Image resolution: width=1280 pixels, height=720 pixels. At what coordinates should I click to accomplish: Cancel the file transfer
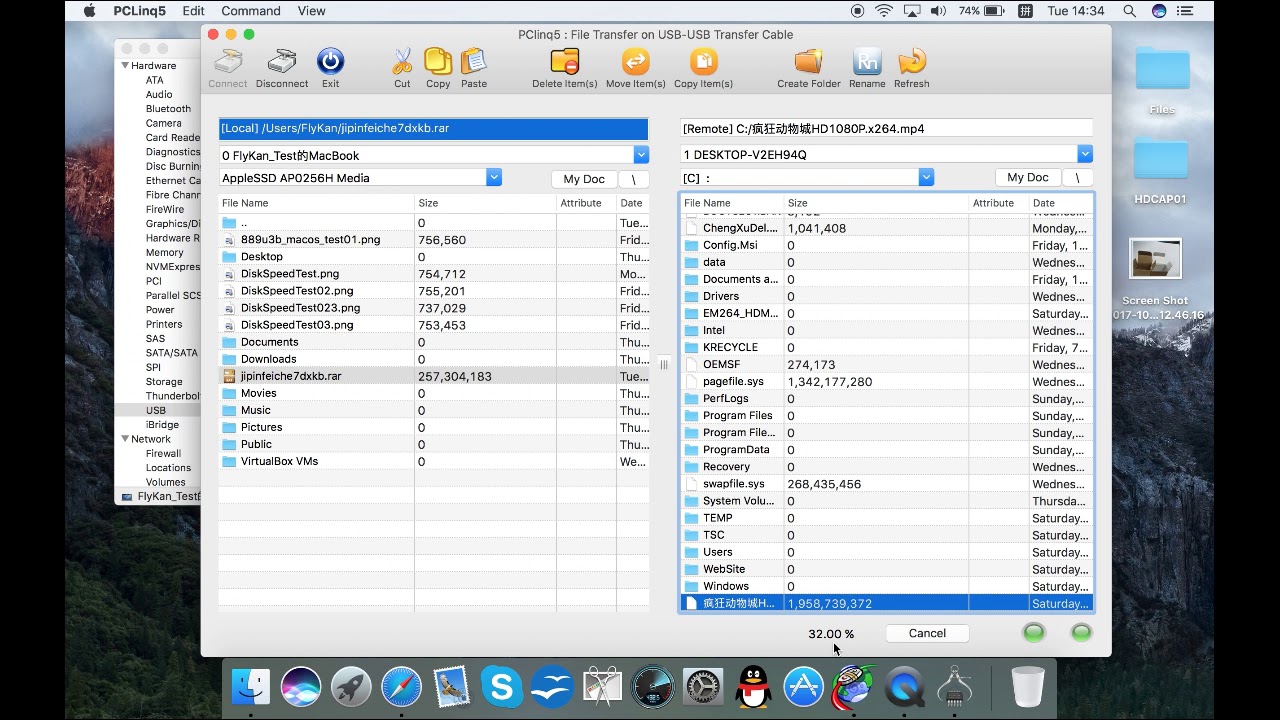tap(927, 633)
